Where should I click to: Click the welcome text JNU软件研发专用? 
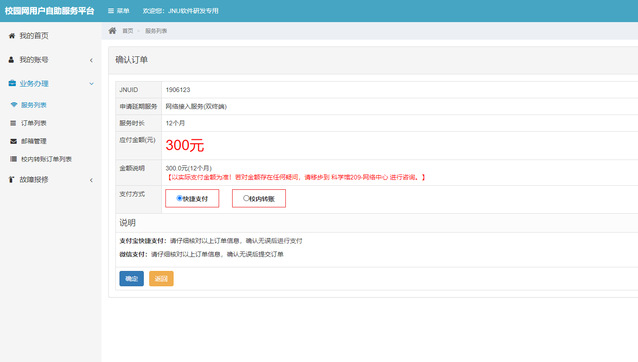193,11
